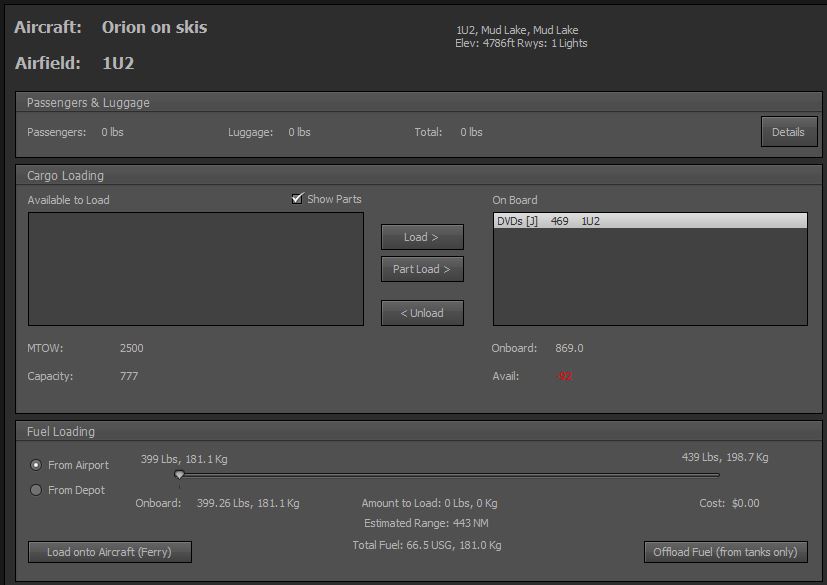Click inside the empty Available to Load list

(196, 268)
